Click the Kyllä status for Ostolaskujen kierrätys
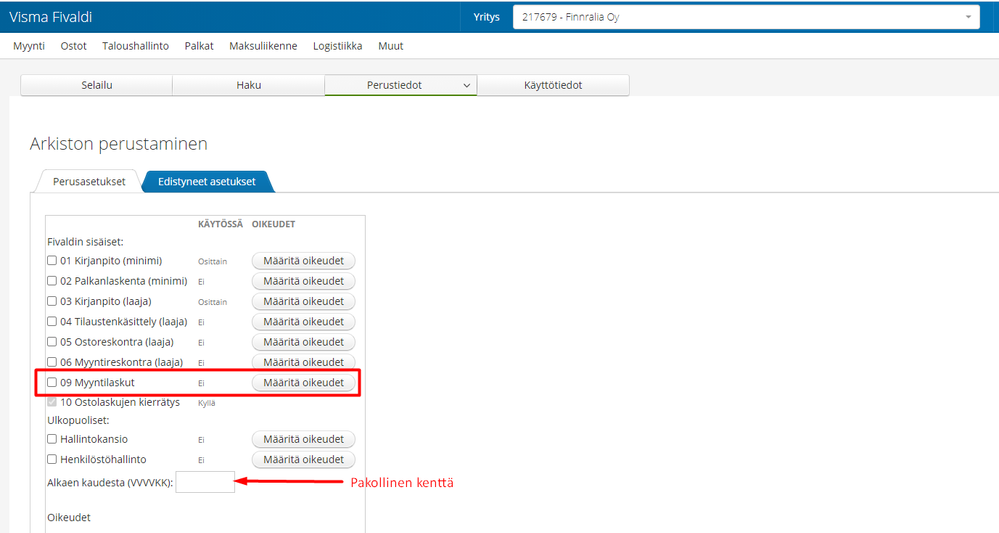 206,403
